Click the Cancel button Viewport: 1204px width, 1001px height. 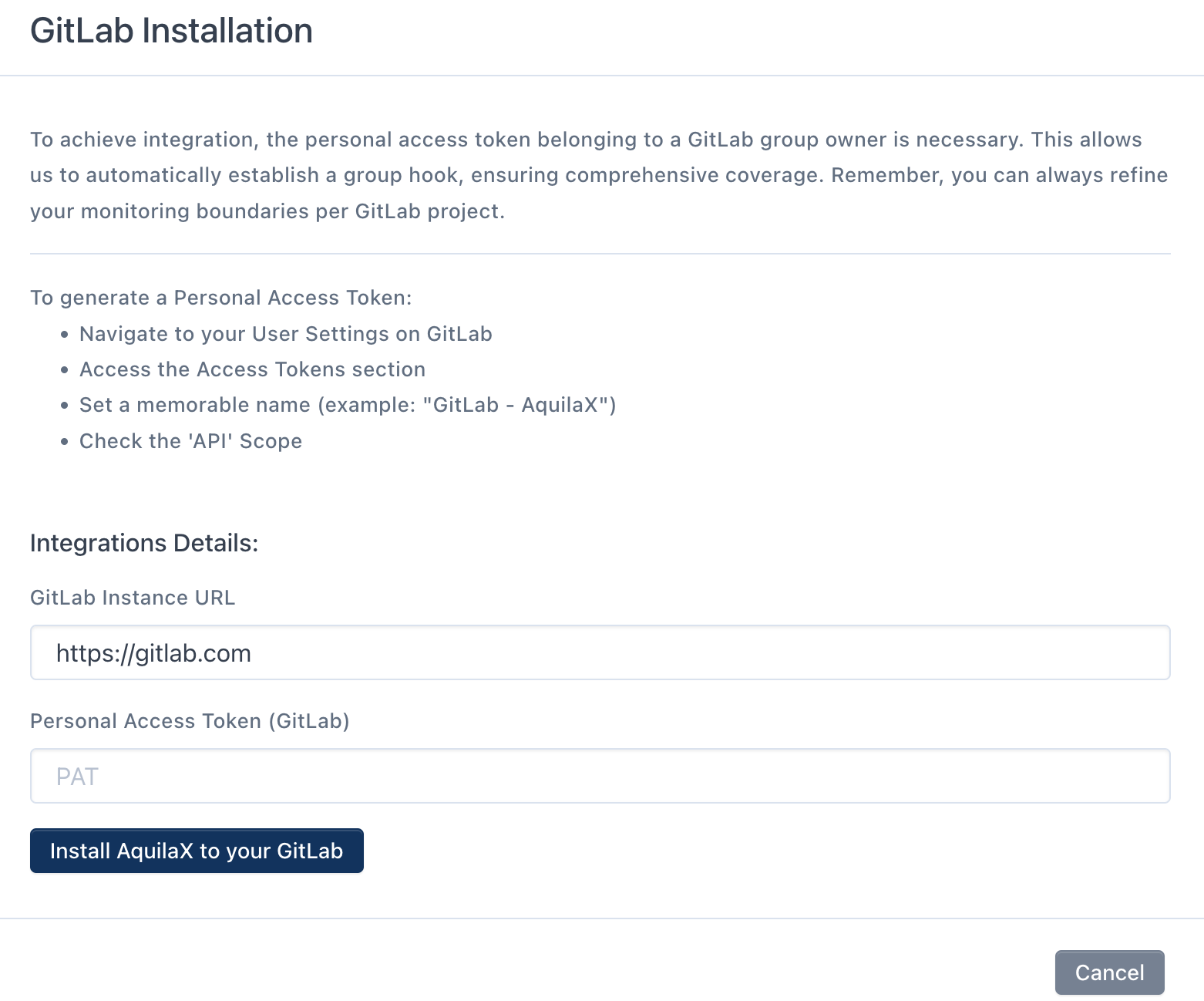pyautogui.click(x=1108, y=972)
